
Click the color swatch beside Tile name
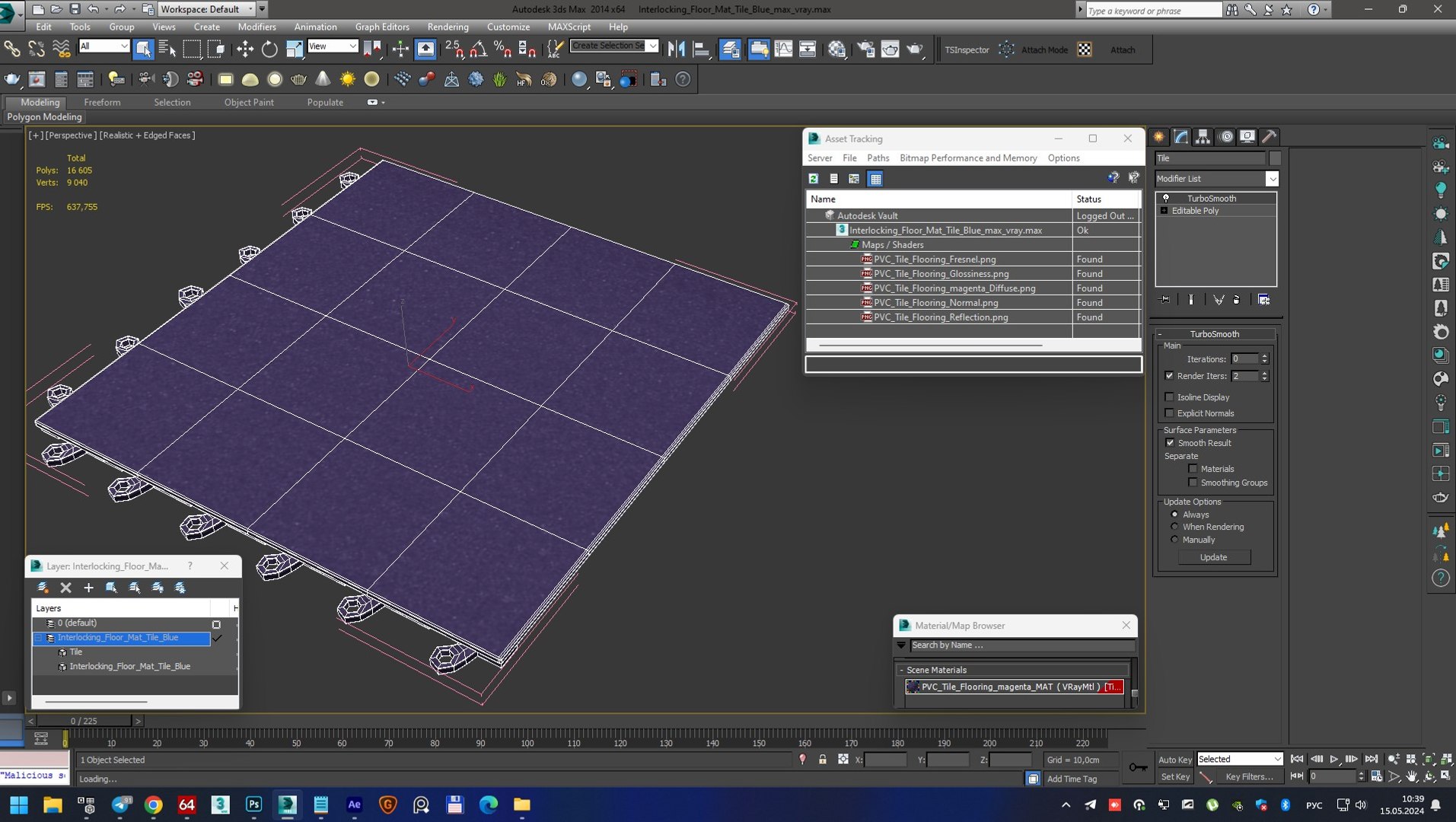pyautogui.click(x=1275, y=158)
